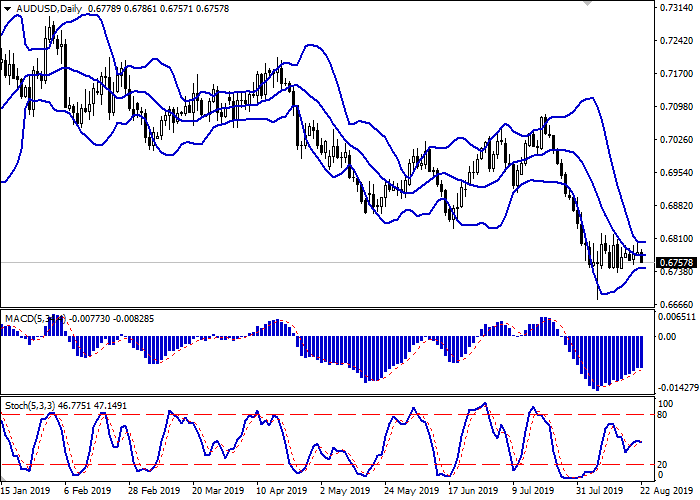This screenshot has width=700, height=500.
Task: Select the 10 Apr 2019 date label
Action: coord(279,491)
